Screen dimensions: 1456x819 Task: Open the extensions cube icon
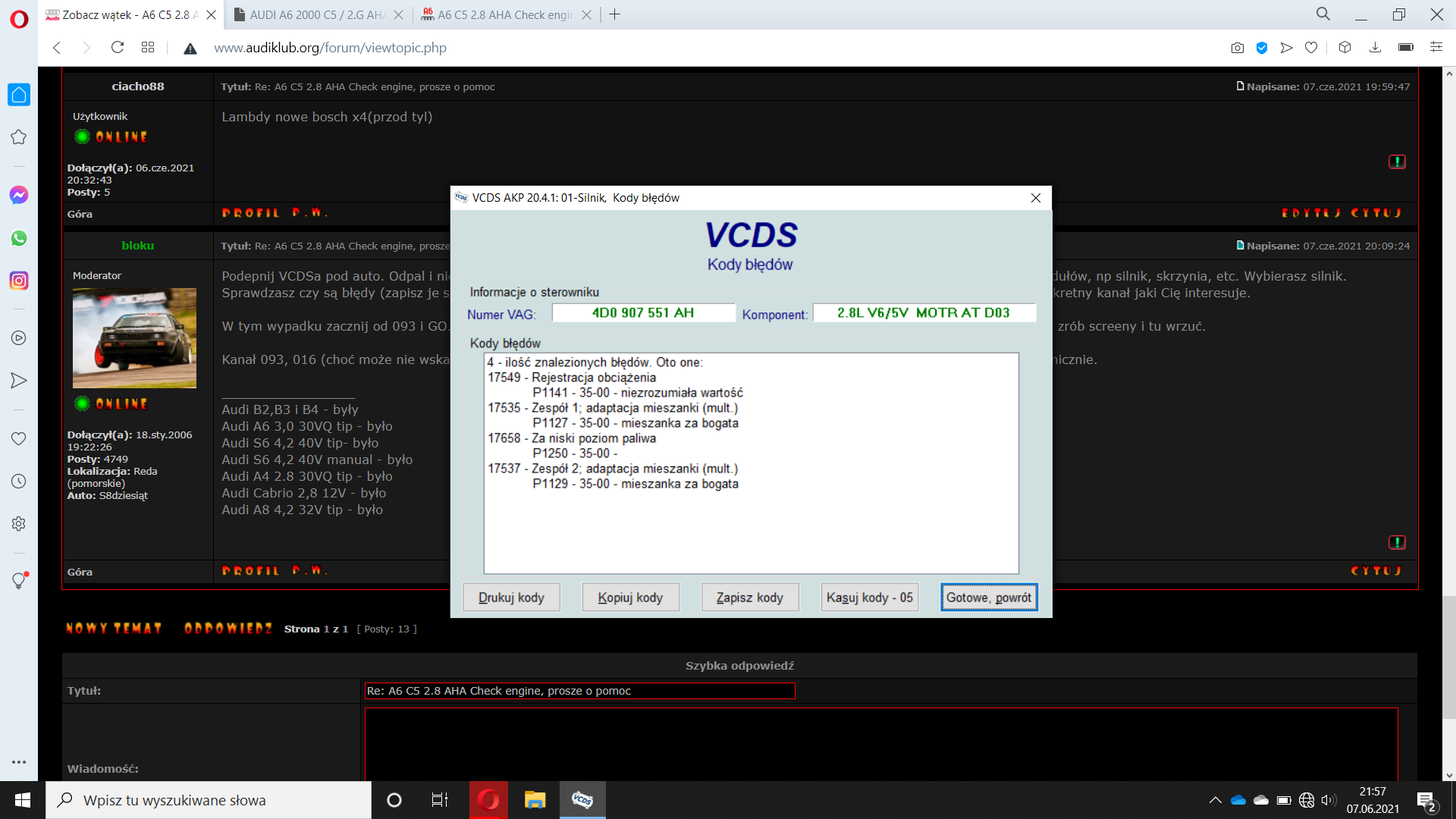[1345, 48]
